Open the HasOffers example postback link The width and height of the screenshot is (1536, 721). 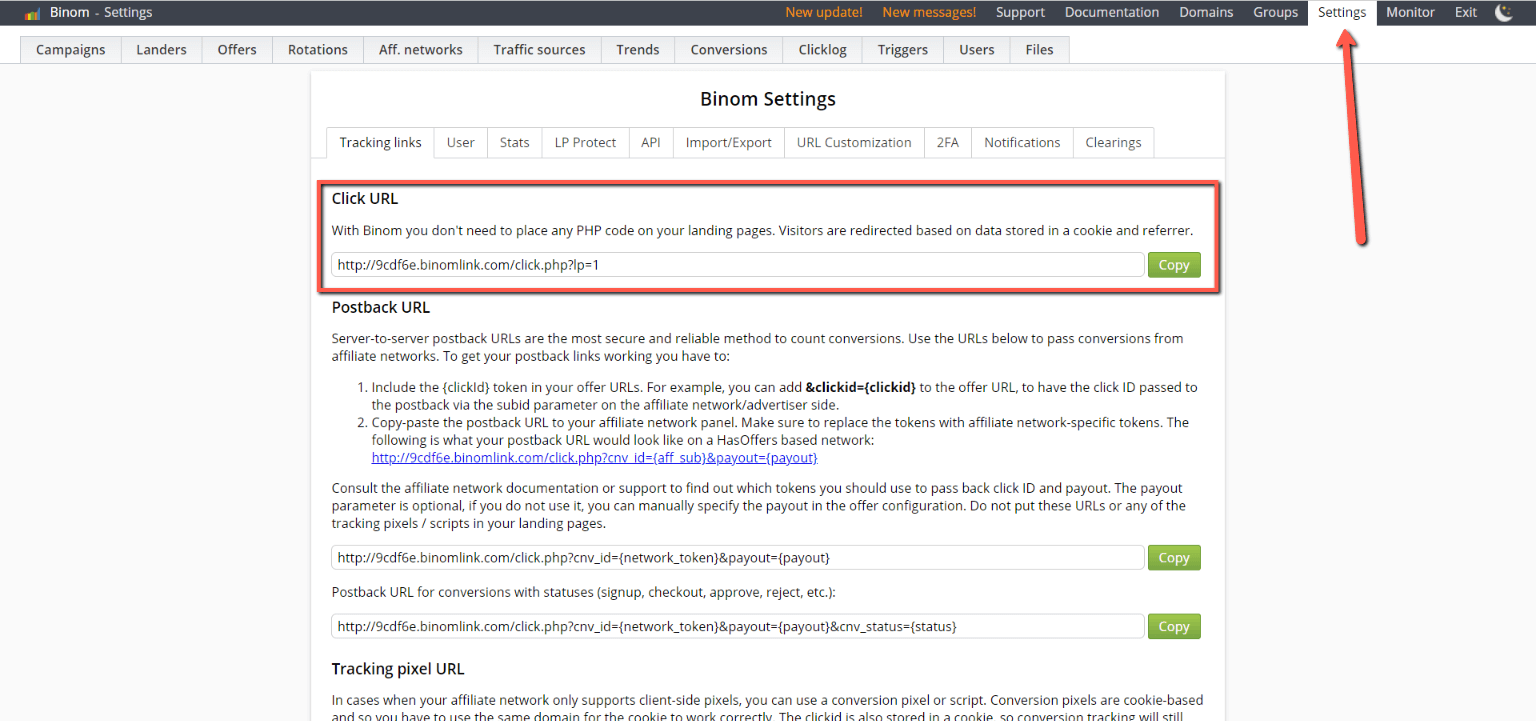(x=595, y=458)
